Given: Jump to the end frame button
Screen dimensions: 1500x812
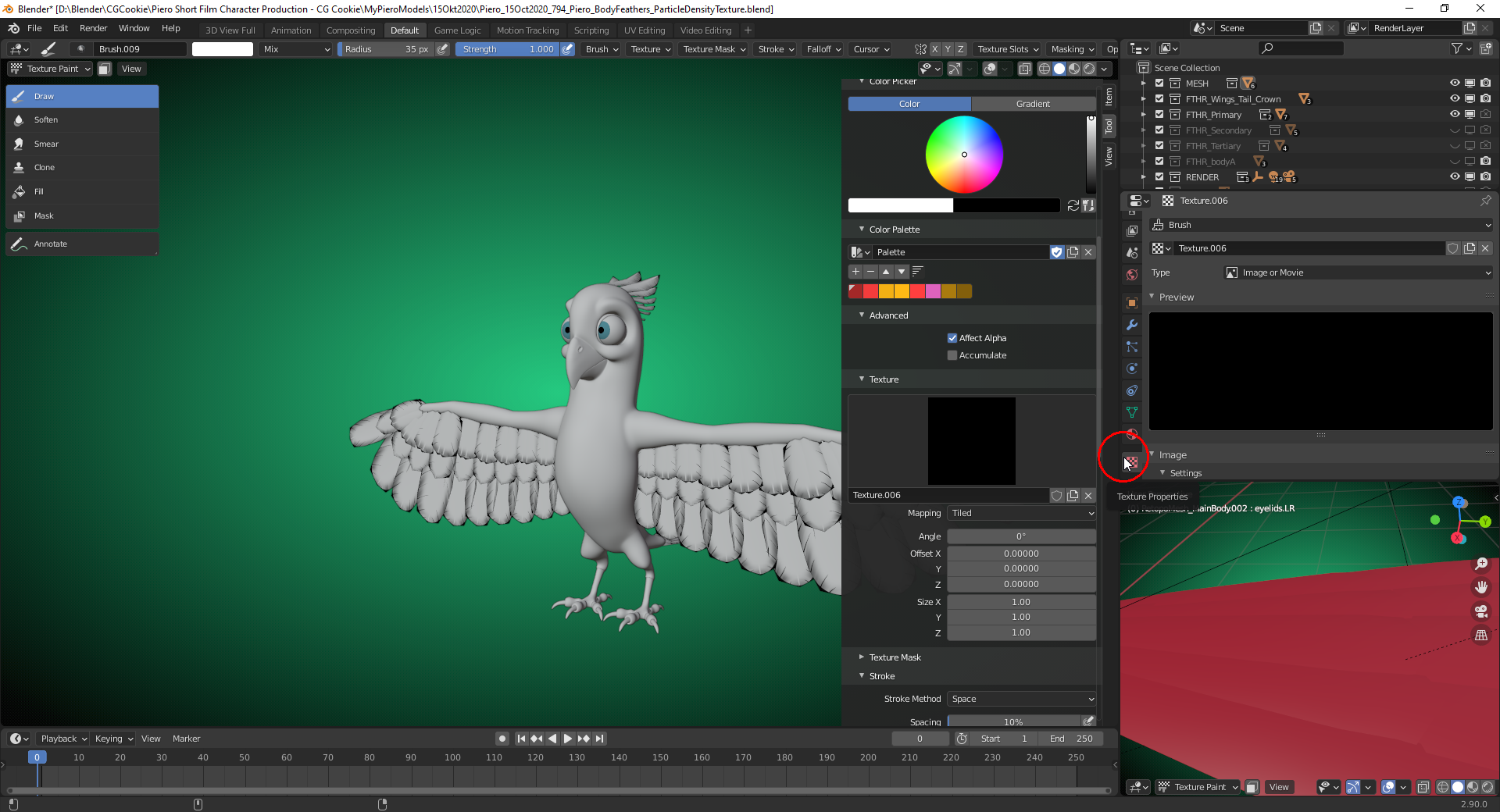Looking at the screenshot, I should 599,739.
